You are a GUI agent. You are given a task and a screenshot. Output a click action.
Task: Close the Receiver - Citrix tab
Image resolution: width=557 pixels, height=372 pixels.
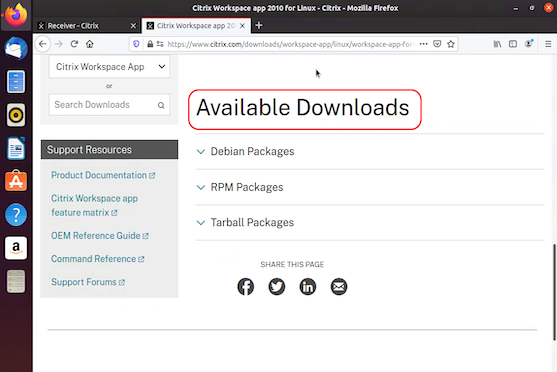pos(133,26)
